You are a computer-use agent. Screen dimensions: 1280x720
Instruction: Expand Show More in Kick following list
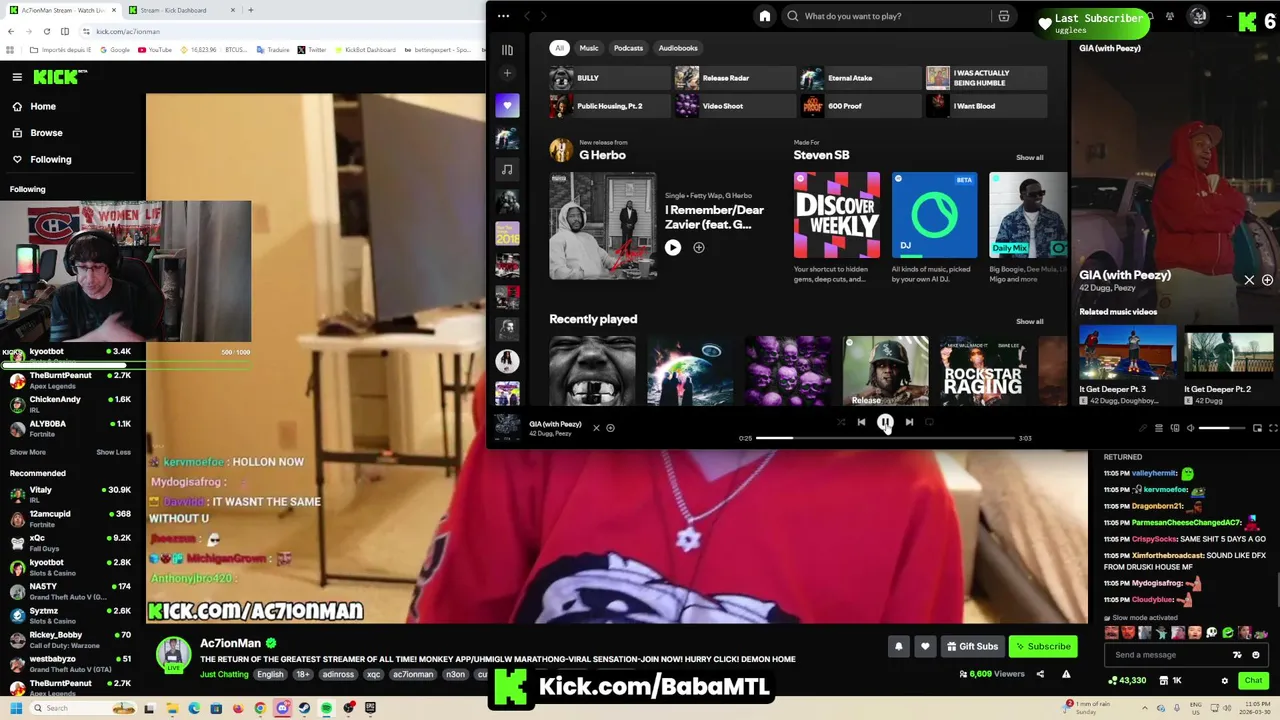coord(28,452)
